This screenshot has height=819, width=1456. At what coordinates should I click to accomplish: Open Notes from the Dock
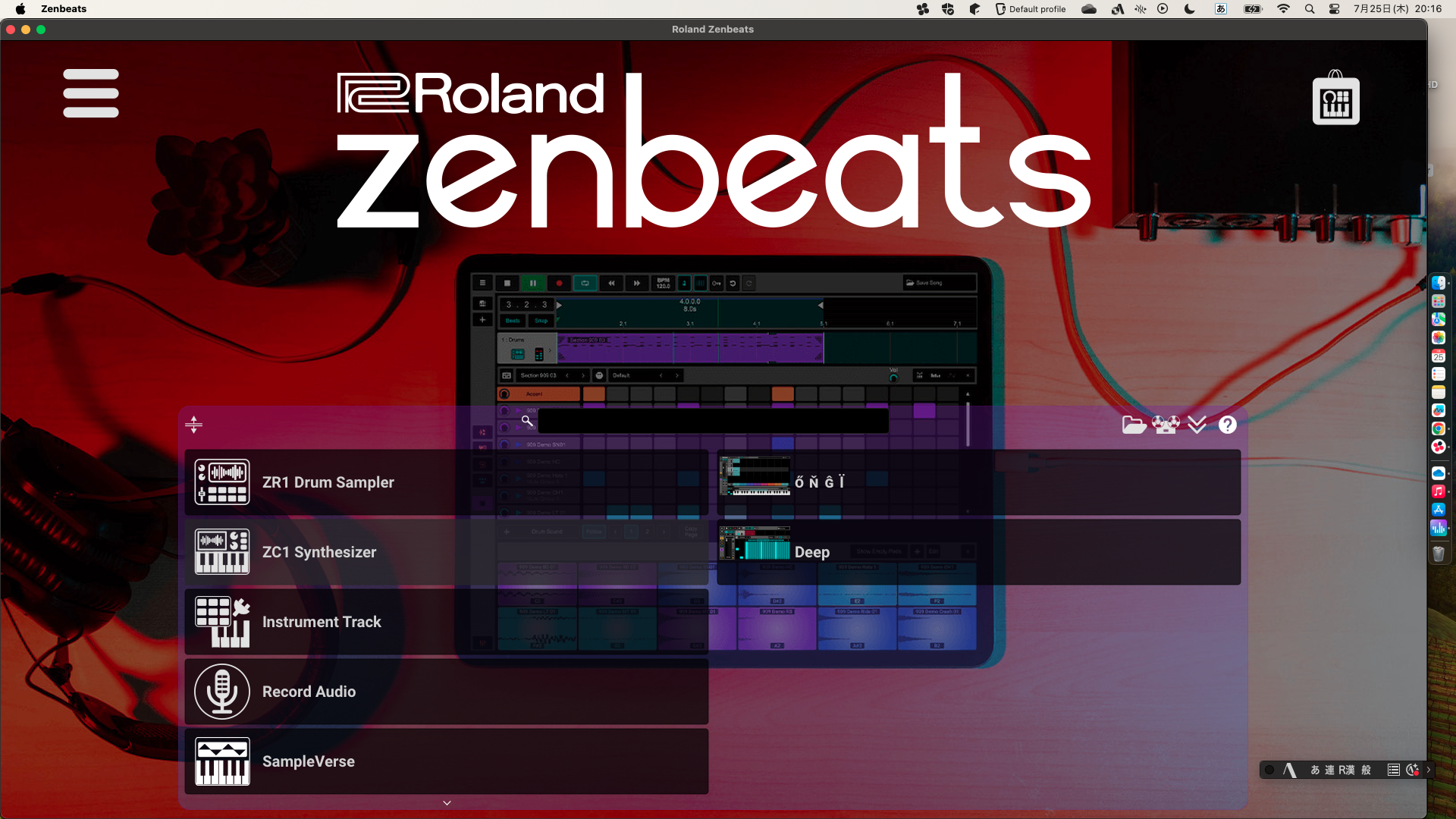click(1438, 392)
